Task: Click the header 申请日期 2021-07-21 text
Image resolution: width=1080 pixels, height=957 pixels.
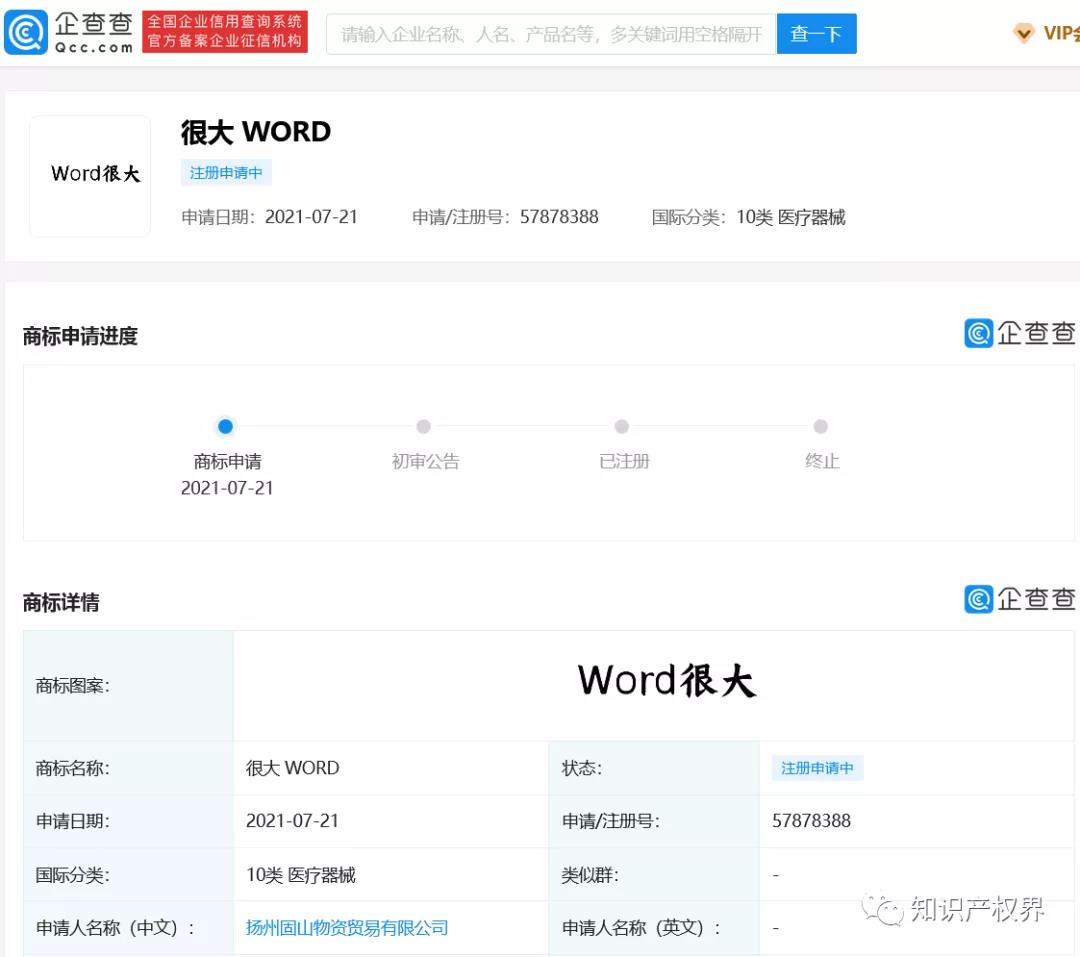Action: [x=269, y=217]
